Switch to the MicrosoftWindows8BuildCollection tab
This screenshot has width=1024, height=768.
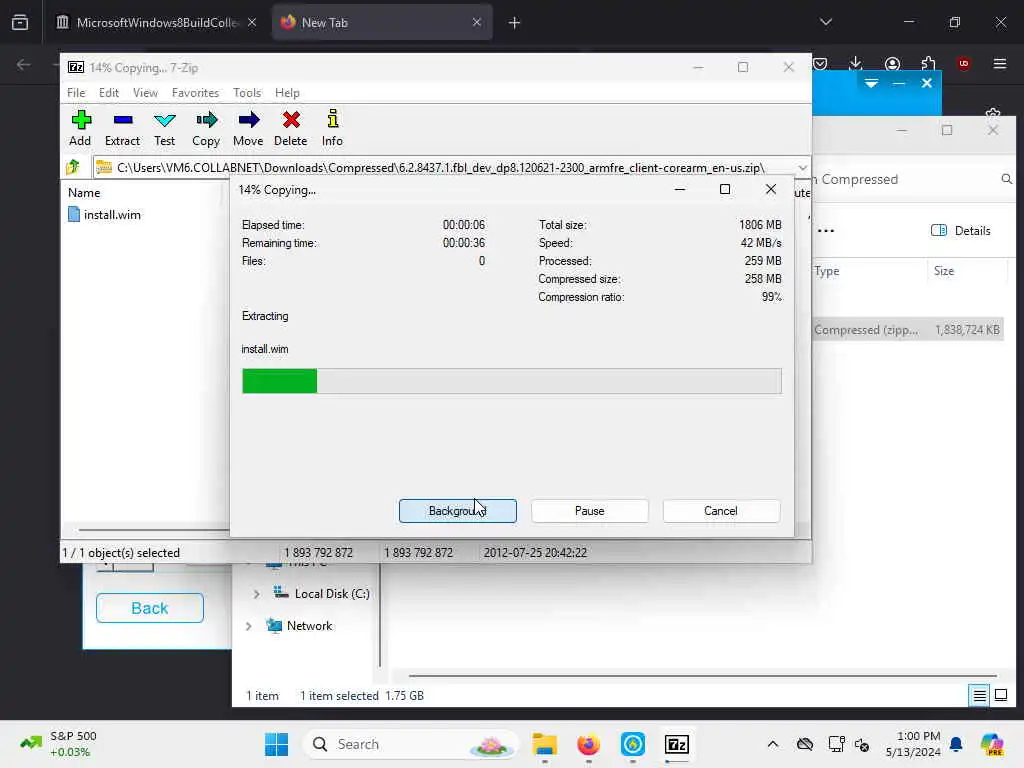tap(157, 22)
